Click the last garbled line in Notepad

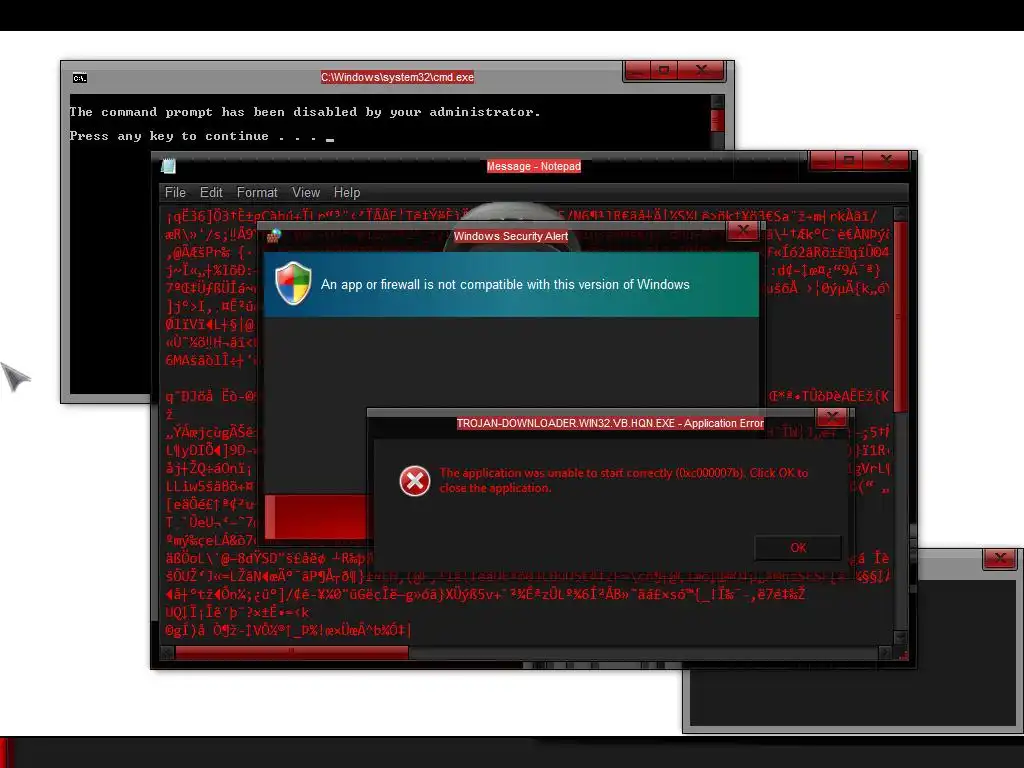(288, 630)
